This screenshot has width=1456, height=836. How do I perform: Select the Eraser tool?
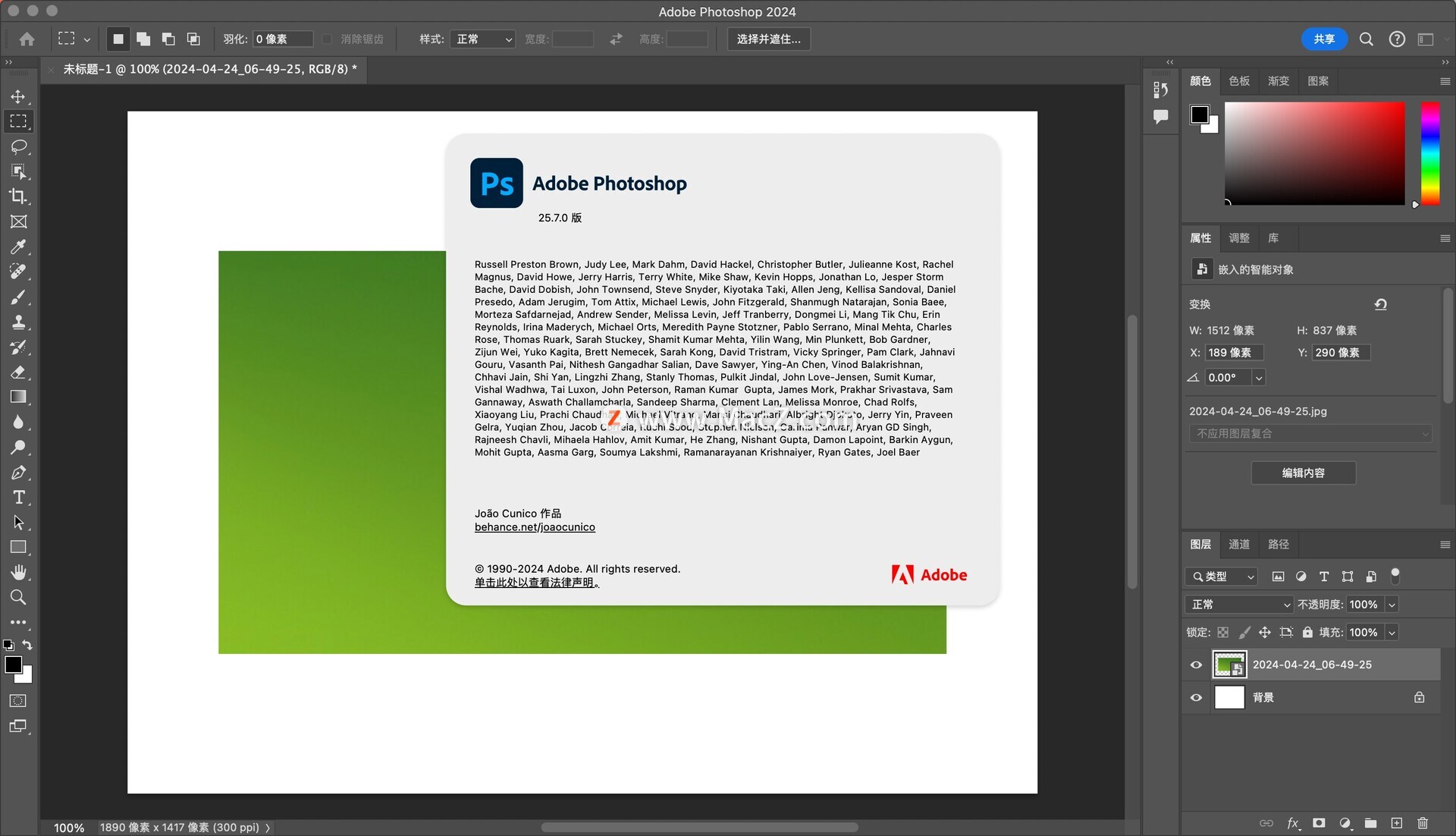point(18,372)
